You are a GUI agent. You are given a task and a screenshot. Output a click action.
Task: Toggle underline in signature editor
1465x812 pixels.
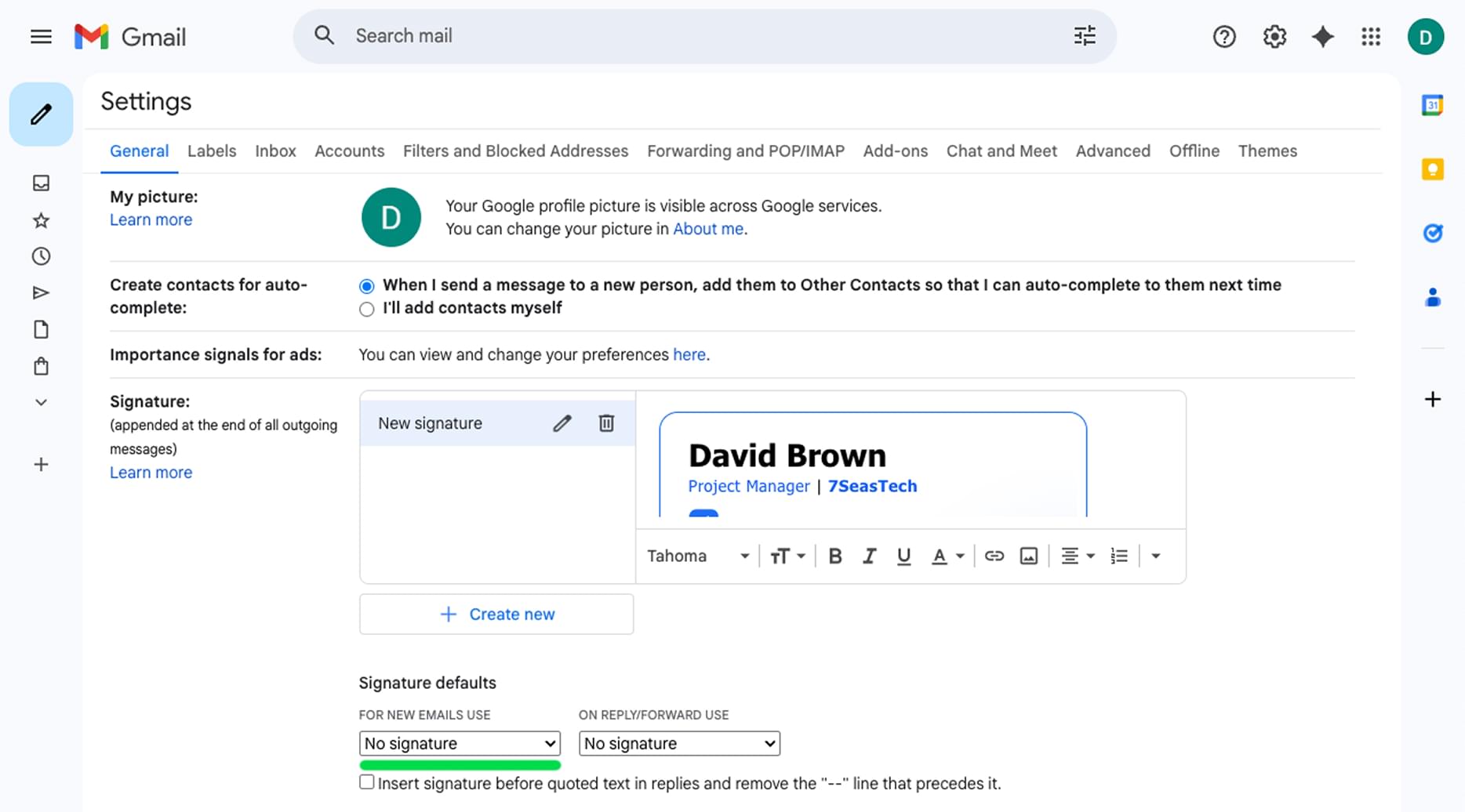[903, 556]
